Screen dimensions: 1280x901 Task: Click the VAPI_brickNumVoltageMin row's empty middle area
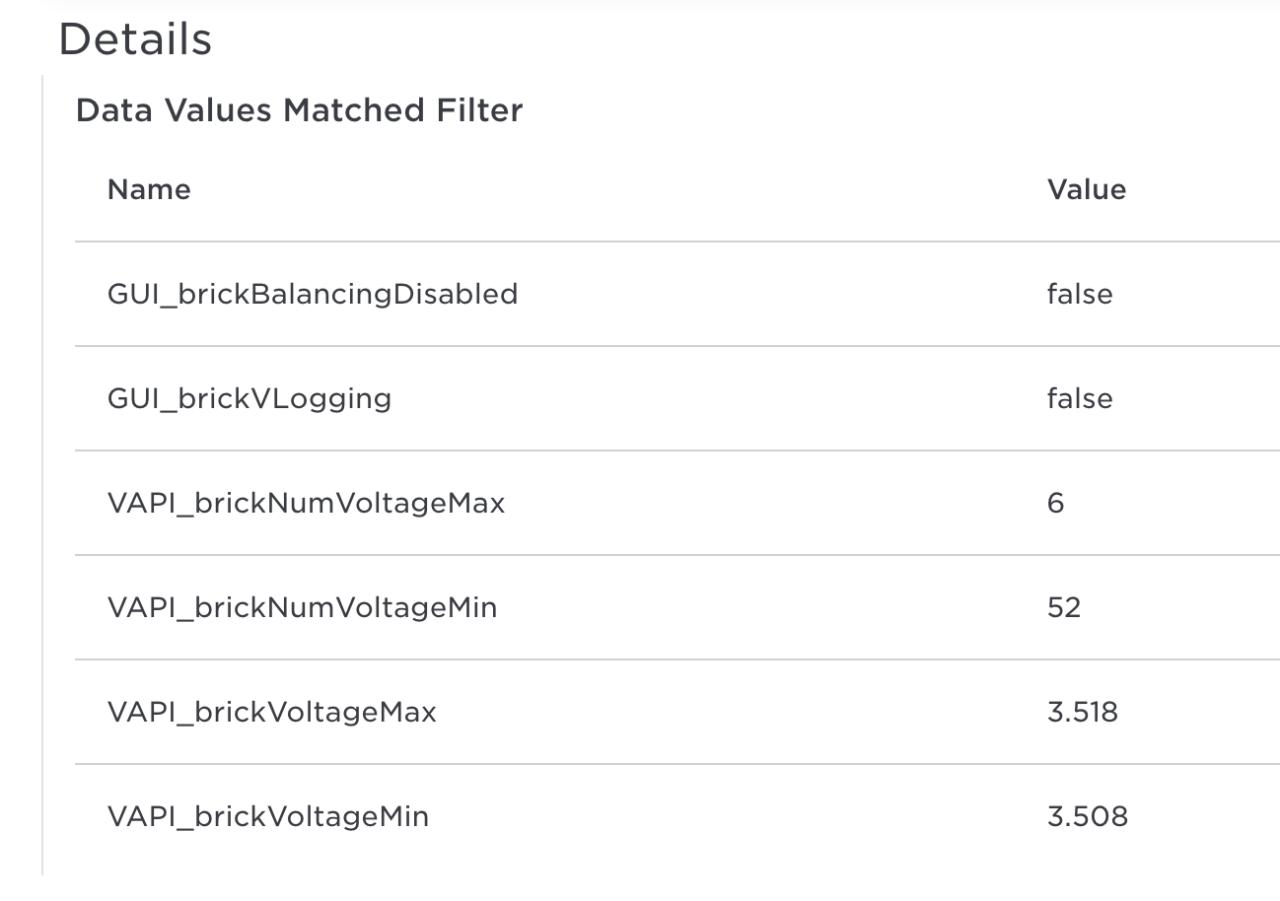770,607
